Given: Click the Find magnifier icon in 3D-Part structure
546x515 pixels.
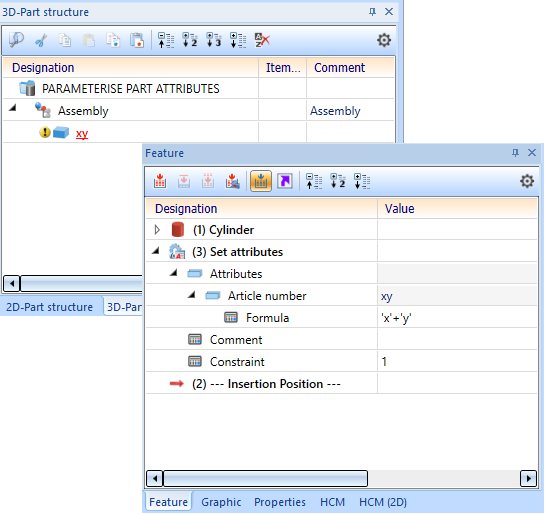Looking at the screenshot, I should pos(16,40).
